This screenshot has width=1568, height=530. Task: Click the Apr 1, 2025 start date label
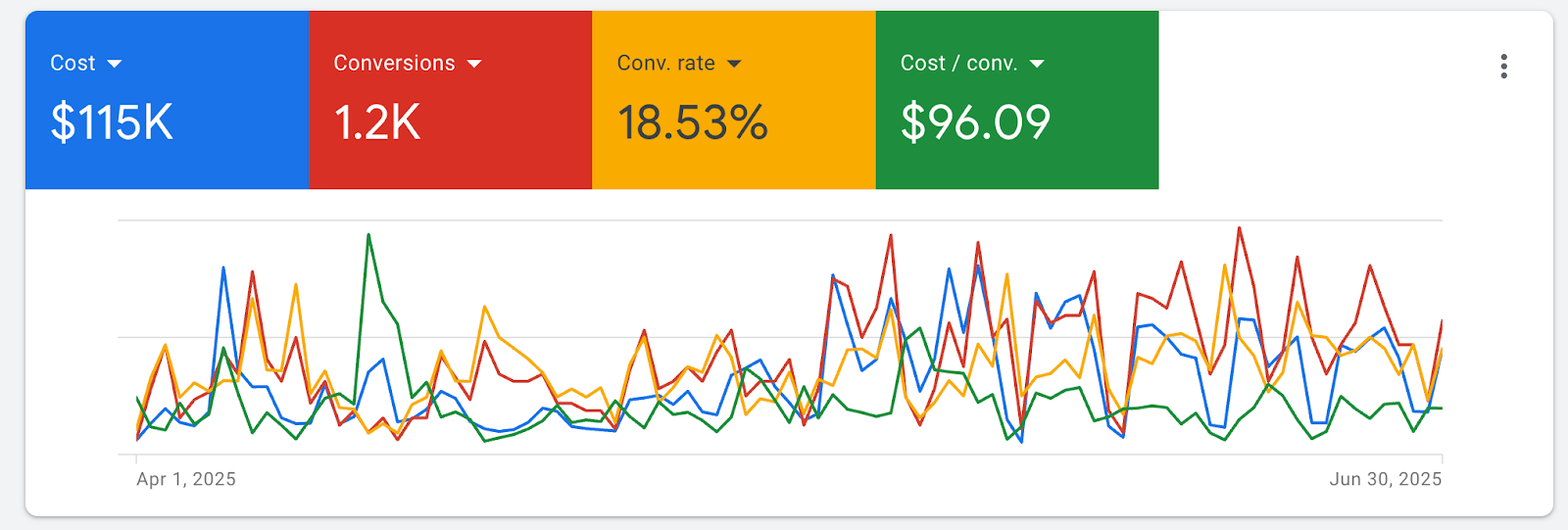[x=186, y=479]
